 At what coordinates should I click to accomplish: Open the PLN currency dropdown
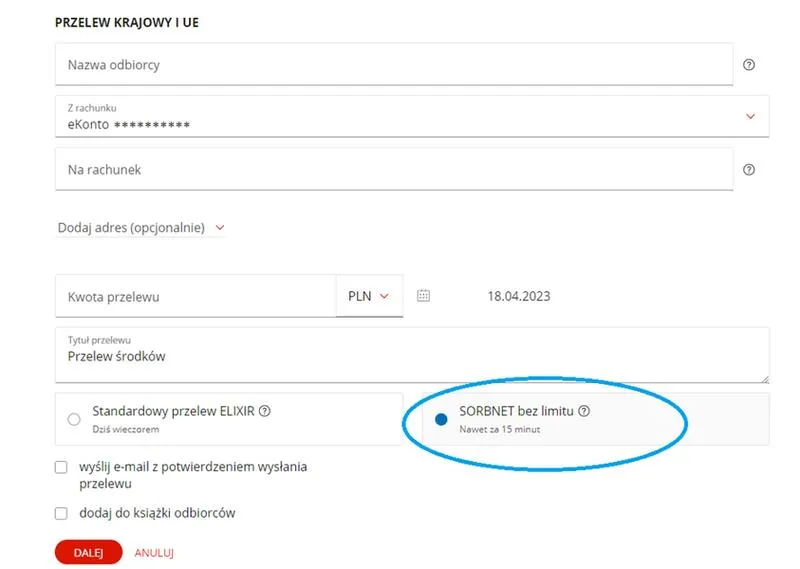[x=369, y=296]
